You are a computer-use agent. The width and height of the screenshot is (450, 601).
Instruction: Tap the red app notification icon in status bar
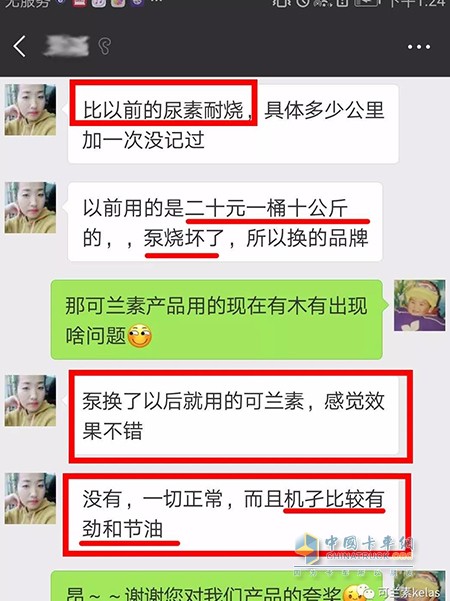click(80, 3)
